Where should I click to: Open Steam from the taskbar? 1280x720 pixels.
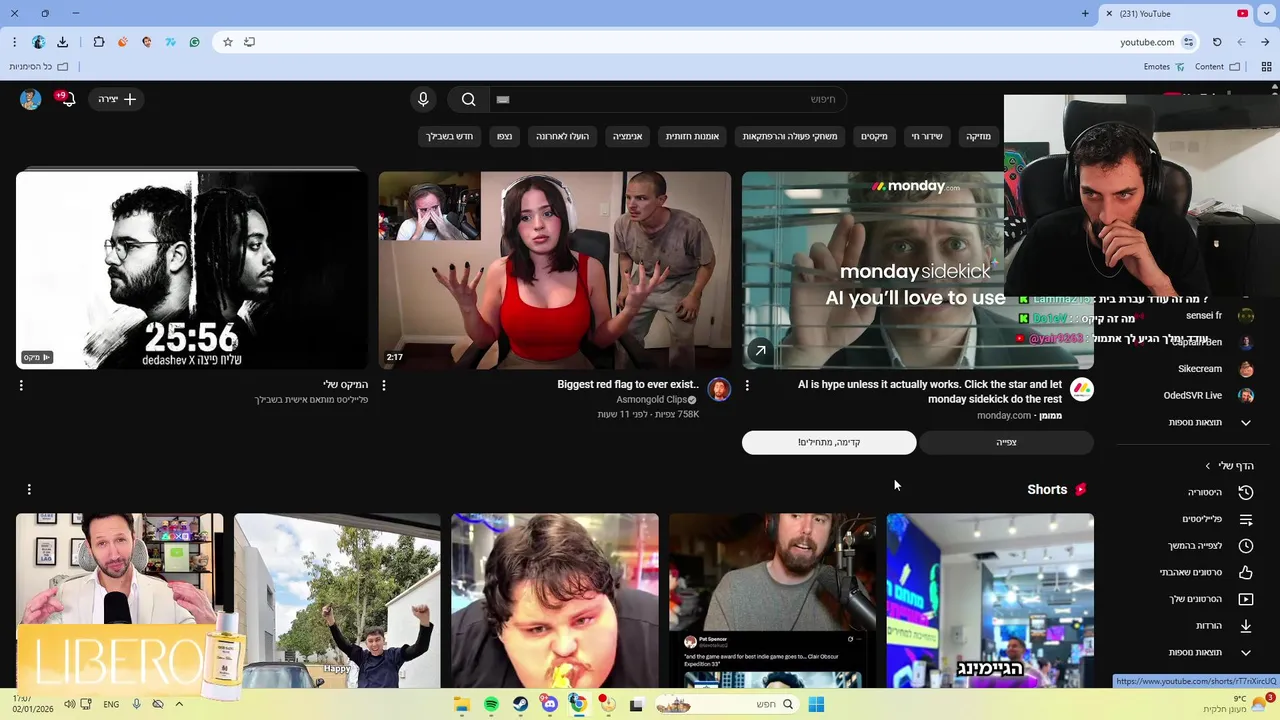(x=520, y=705)
